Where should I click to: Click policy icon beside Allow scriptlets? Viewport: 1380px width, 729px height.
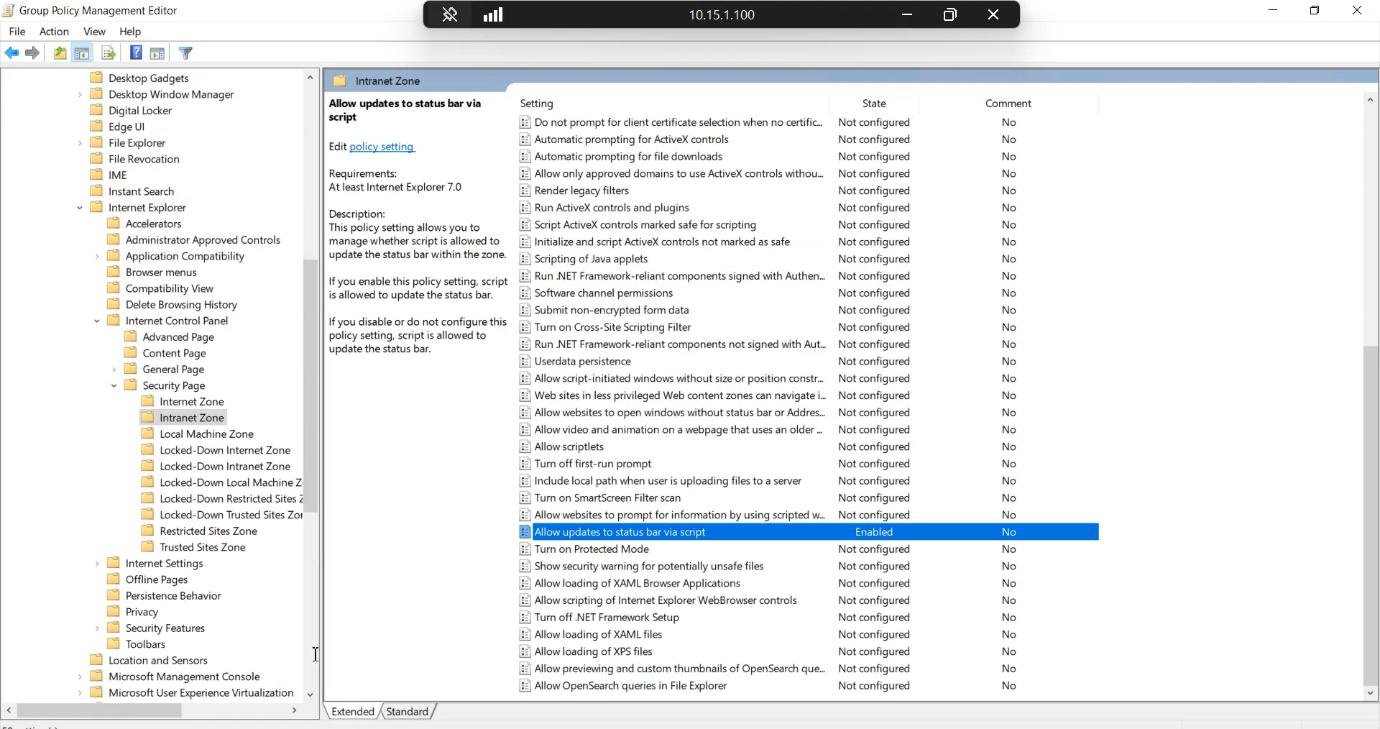(x=525, y=447)
